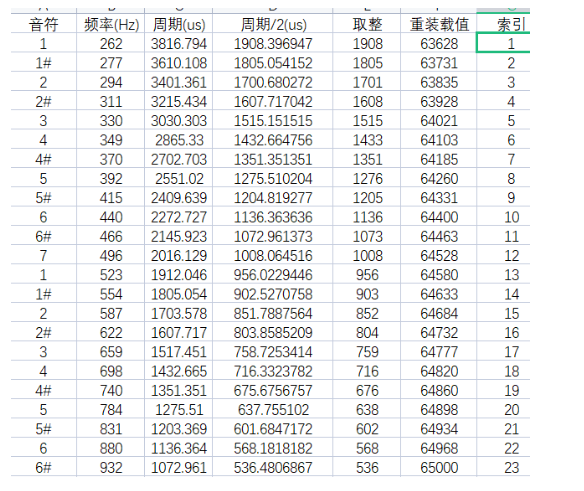This screenshot has height=491, width=584.
Task: Click frequency cell 622
Action: pyautogui.click(x=111, y=333)
